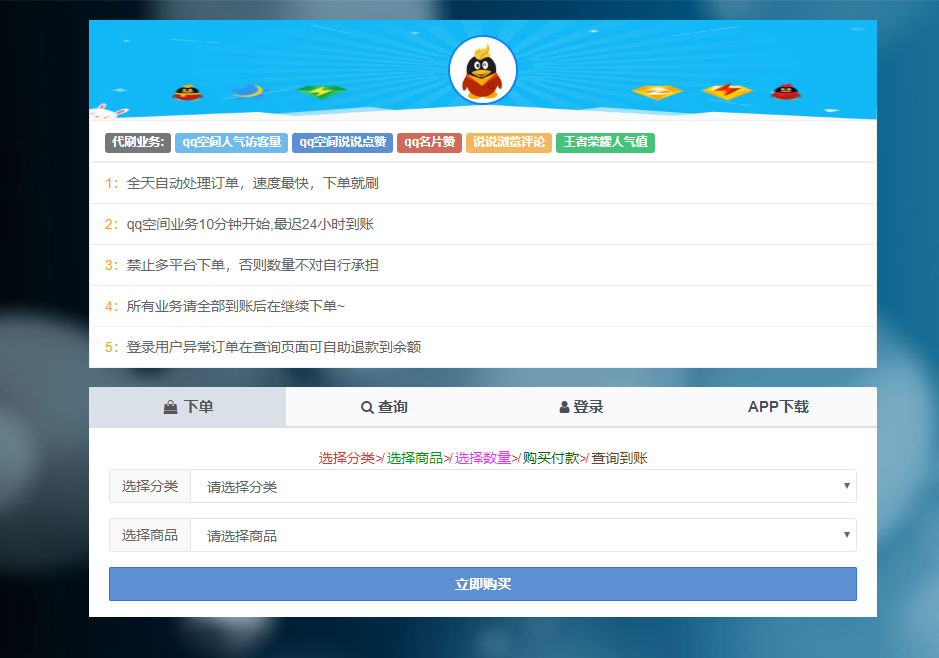Screen dimensions: 939x658
Task: Click notice 3 禁止多平台下单 text
Action: pyautogui.click(x=252, y=265)
